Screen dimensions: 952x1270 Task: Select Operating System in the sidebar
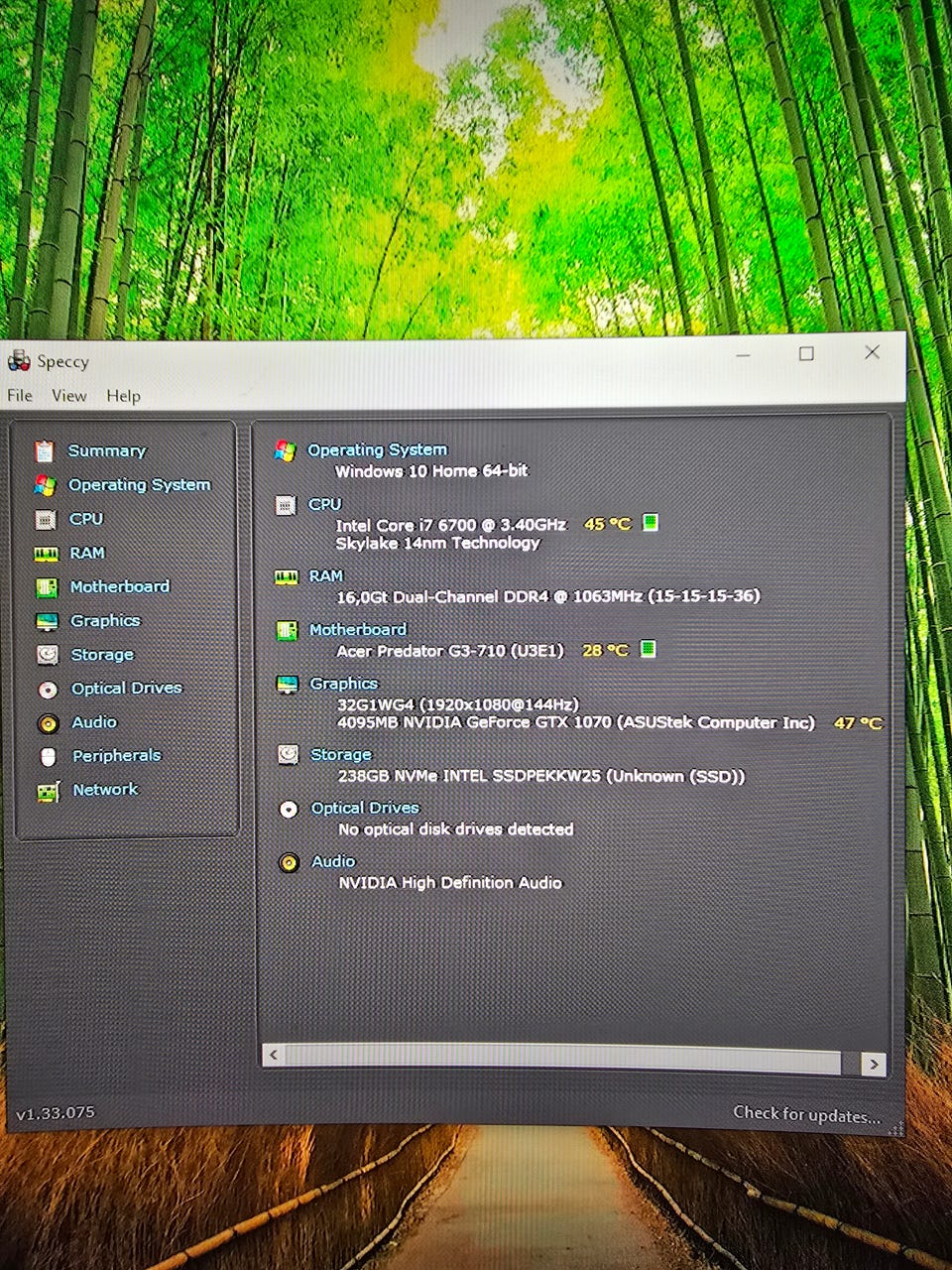tap(140, 485)
